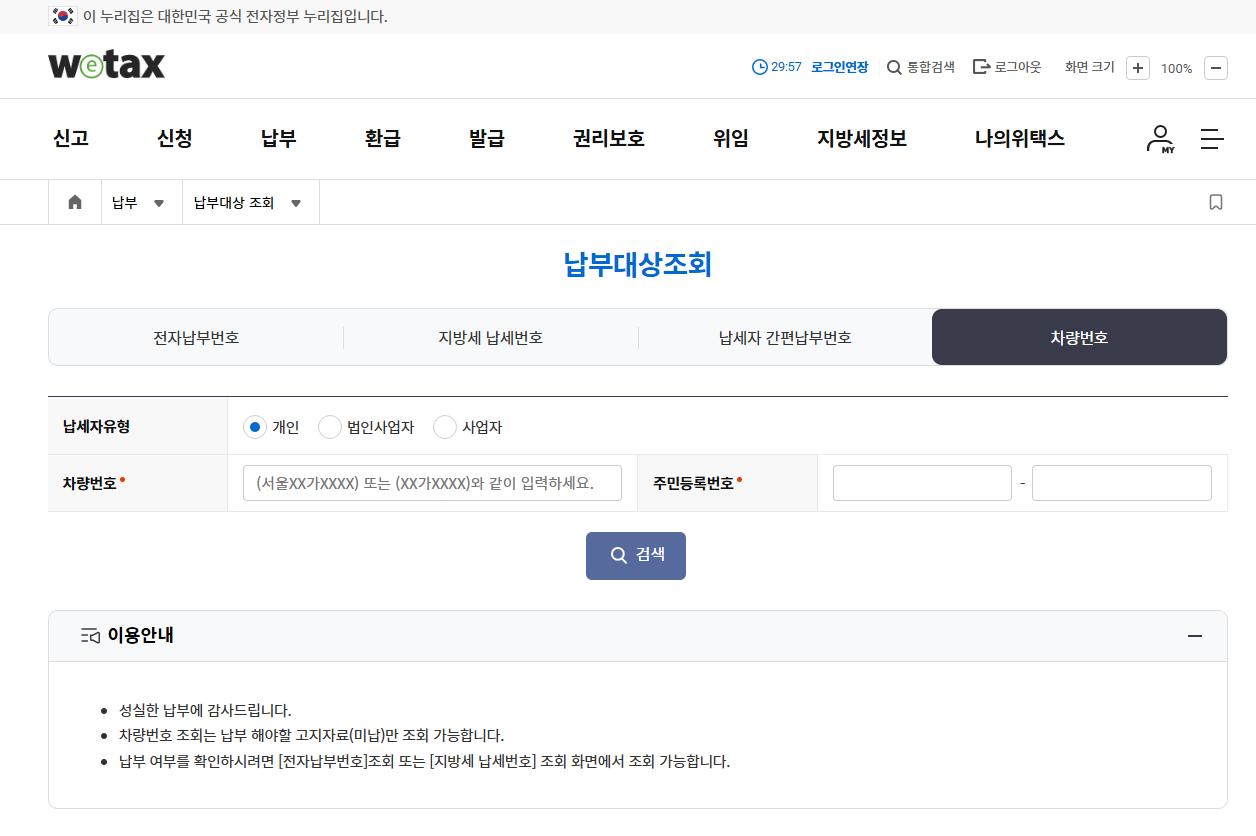This screenshot has width=1256, height=836.
Task: Click the Korean flag icon
Action: [x=63, y=16]
